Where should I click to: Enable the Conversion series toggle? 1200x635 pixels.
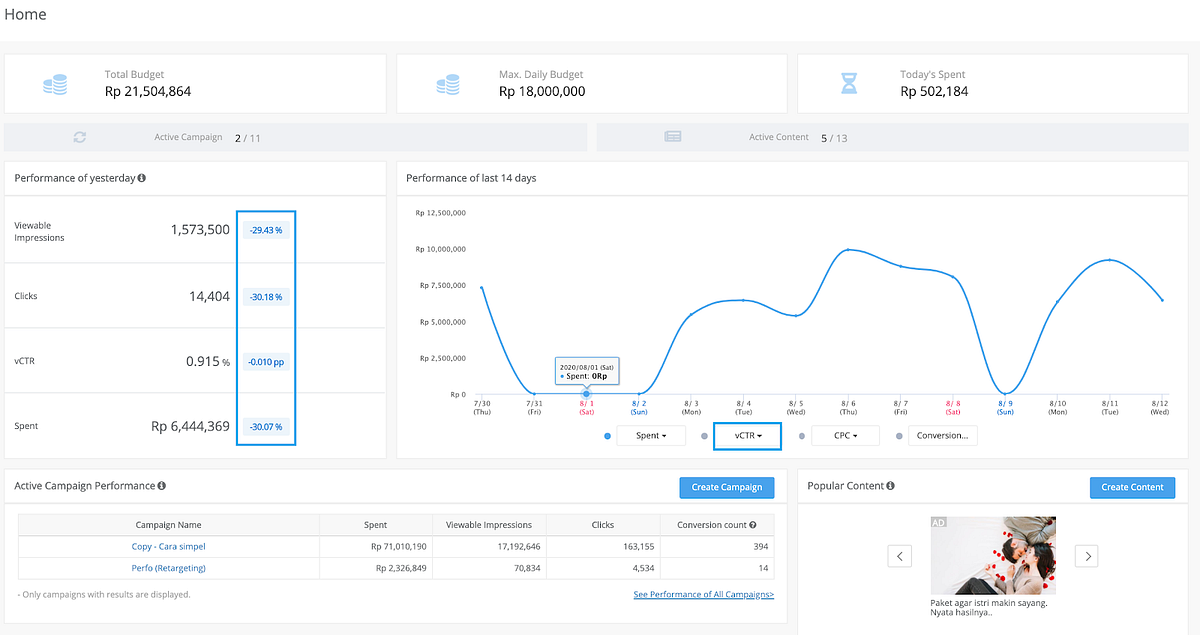click(899, 435)
